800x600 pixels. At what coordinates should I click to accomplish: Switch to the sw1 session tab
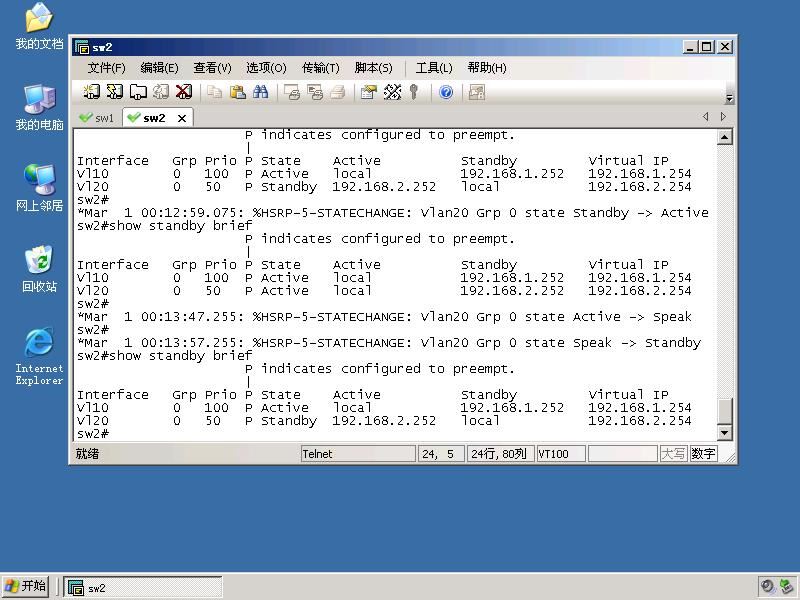coord(97,118)
